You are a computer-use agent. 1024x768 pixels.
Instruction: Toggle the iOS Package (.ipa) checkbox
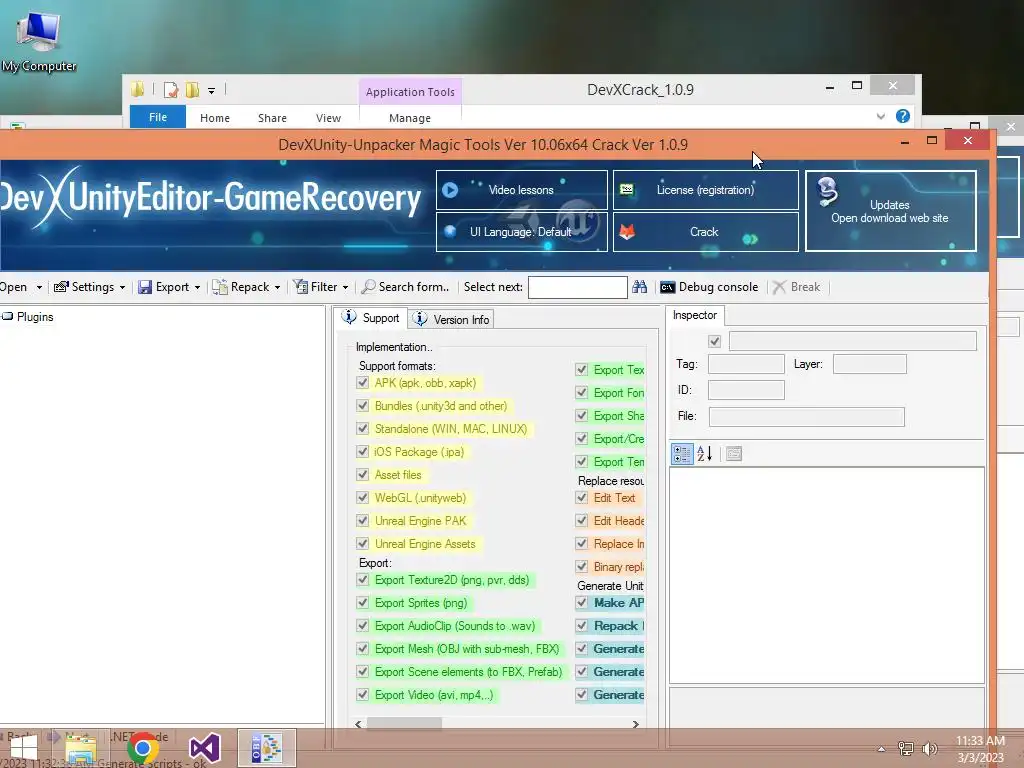tap(362, 451)
